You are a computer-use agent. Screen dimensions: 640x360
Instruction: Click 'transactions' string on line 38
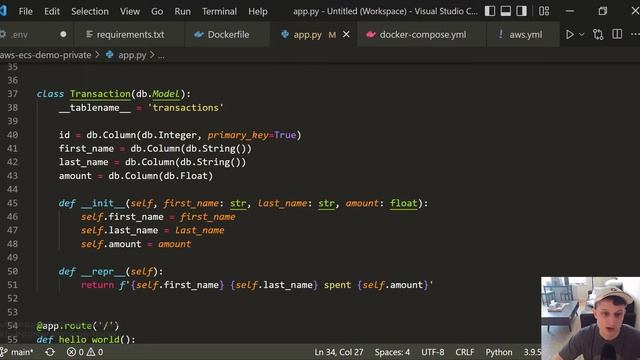coord(186,108)
